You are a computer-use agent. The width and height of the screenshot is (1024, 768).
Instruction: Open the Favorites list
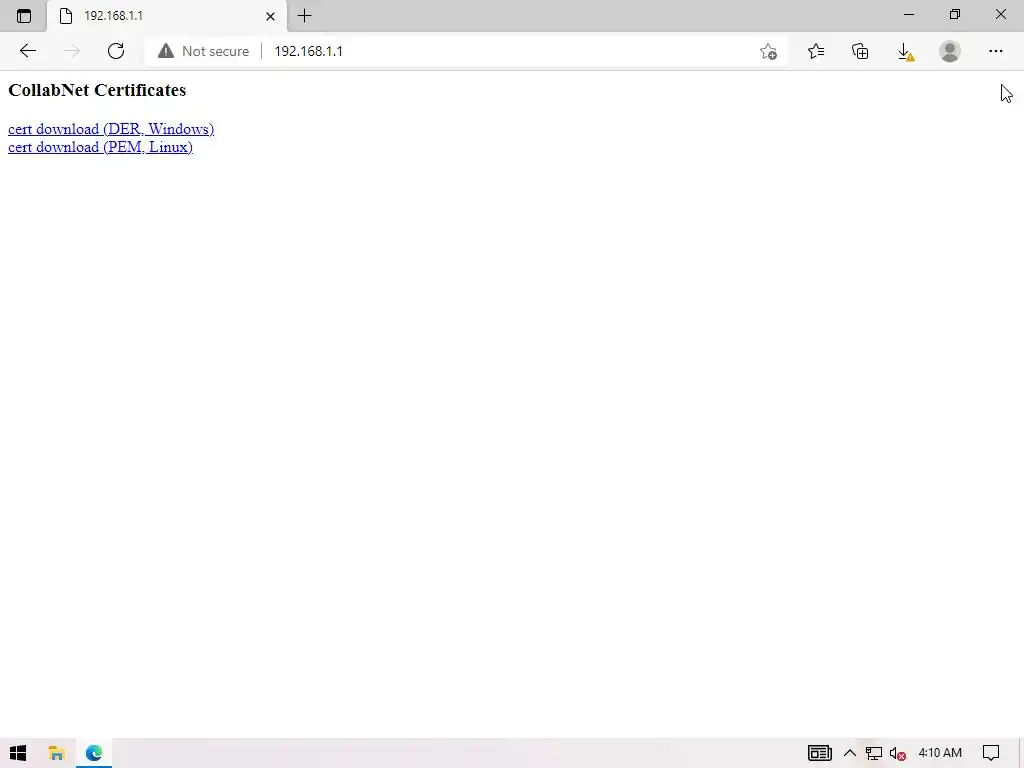coord(816,51)
